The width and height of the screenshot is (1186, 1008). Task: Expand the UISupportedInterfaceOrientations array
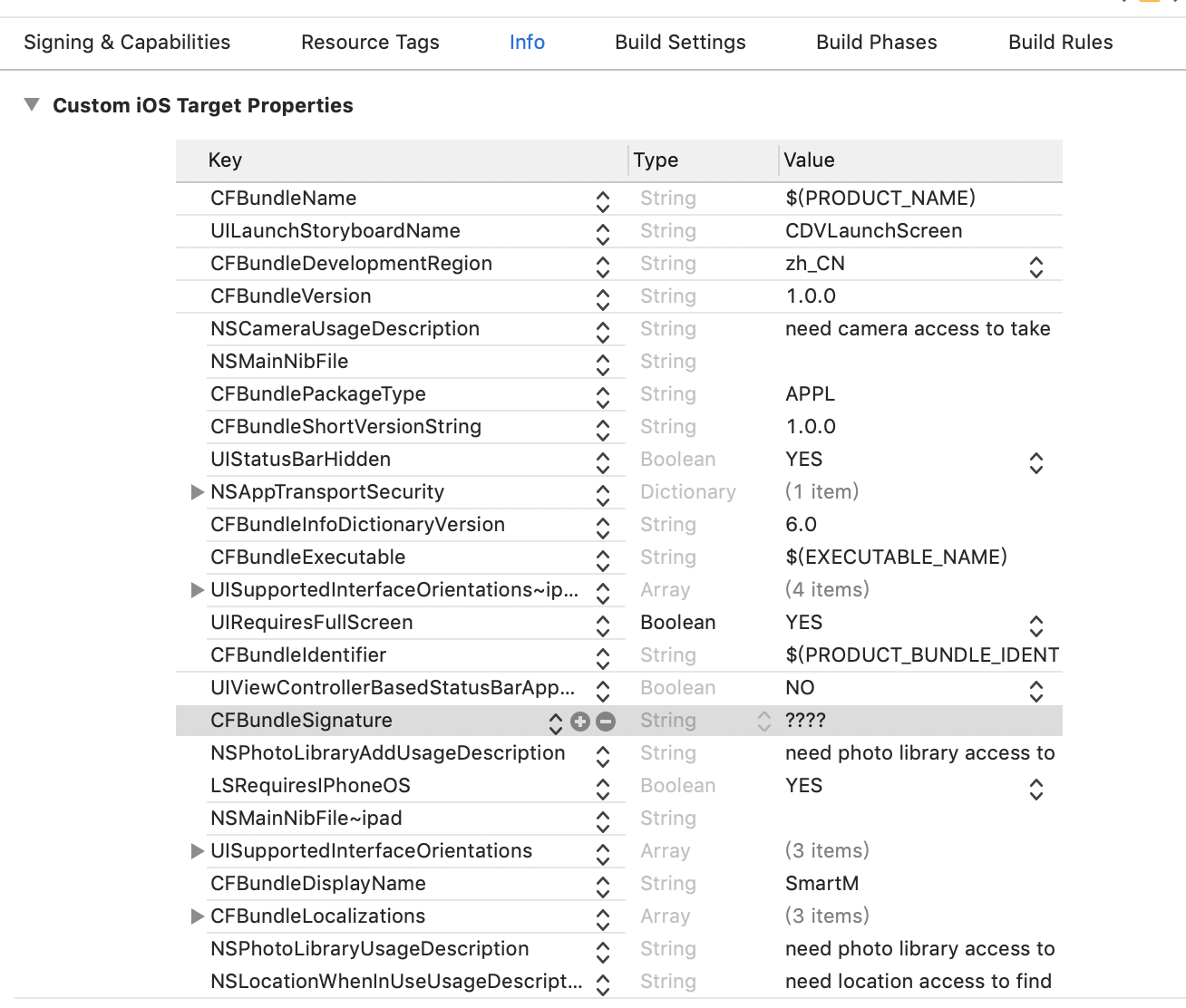198,851
